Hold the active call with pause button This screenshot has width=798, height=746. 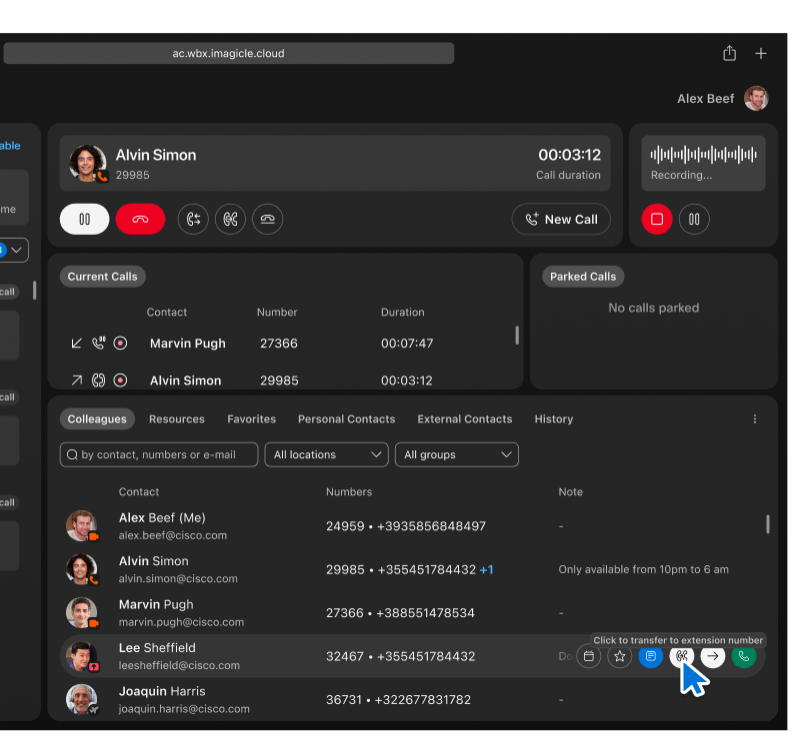click(x=84, y=219)
